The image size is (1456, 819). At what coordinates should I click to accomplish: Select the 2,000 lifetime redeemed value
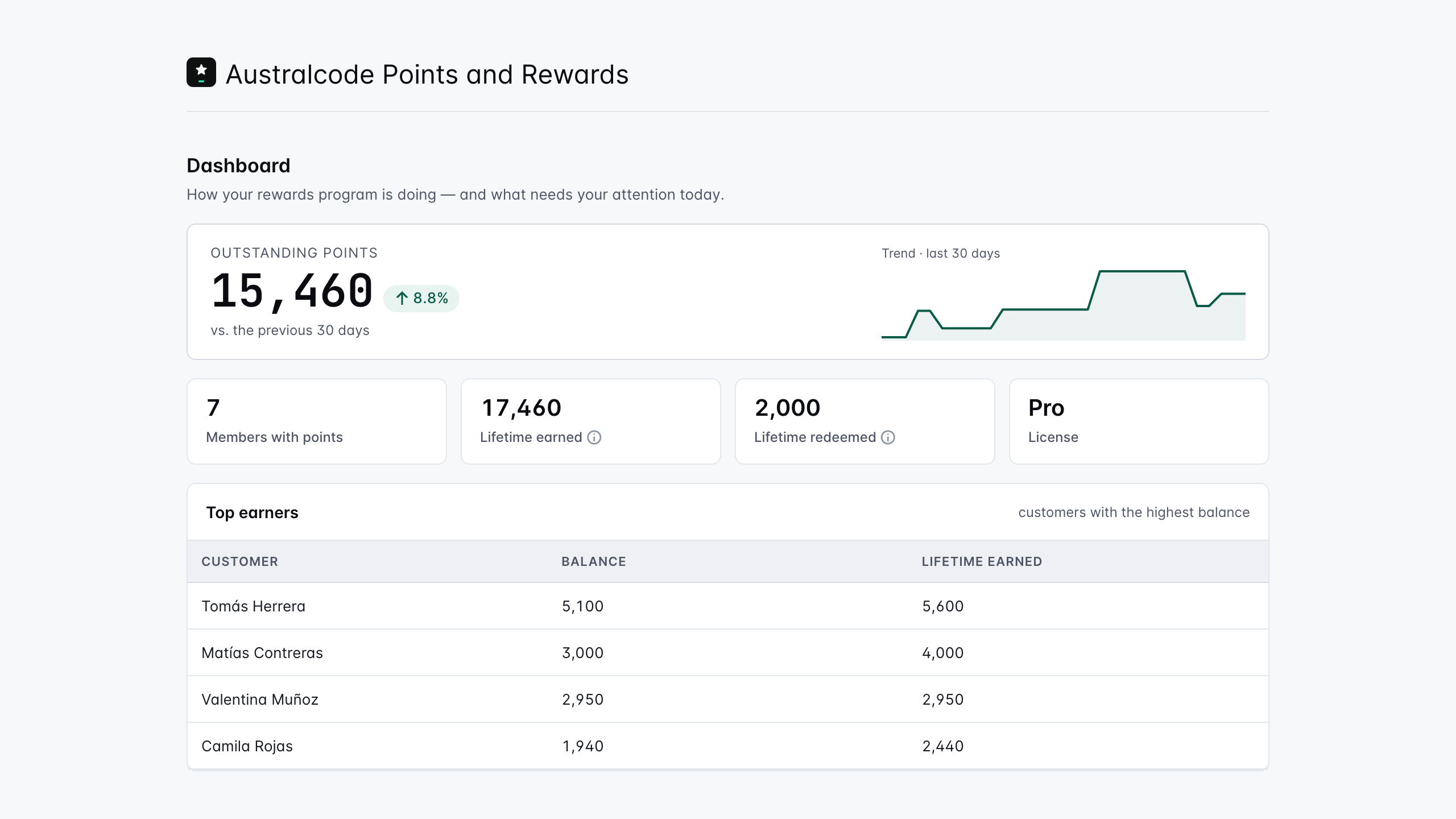[x=787, y=408]
